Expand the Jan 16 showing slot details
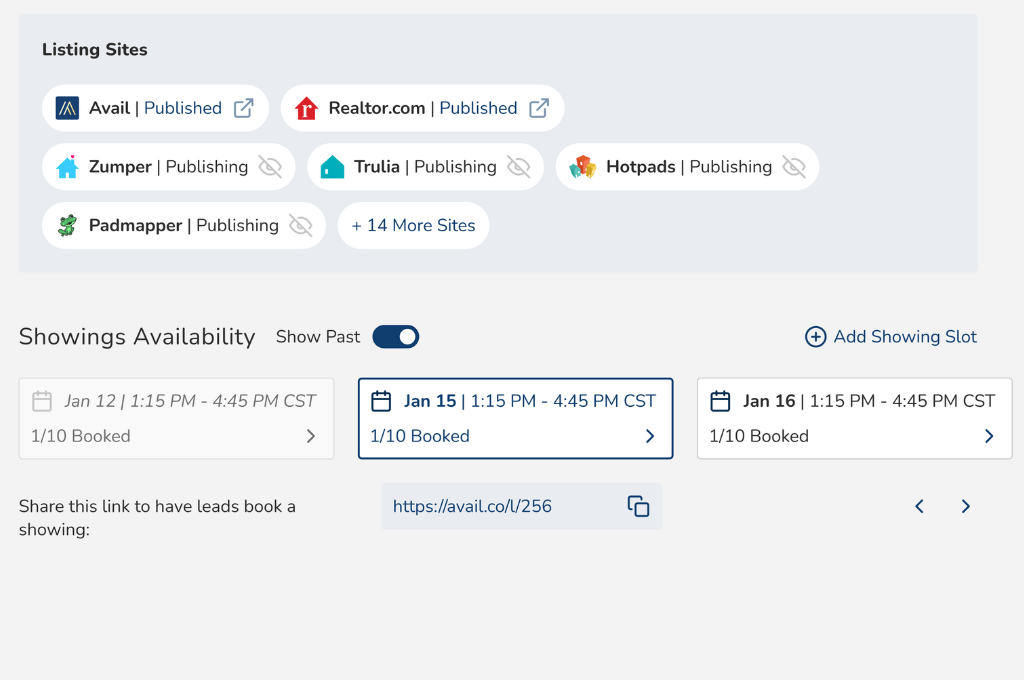 [x=989, y=436]
